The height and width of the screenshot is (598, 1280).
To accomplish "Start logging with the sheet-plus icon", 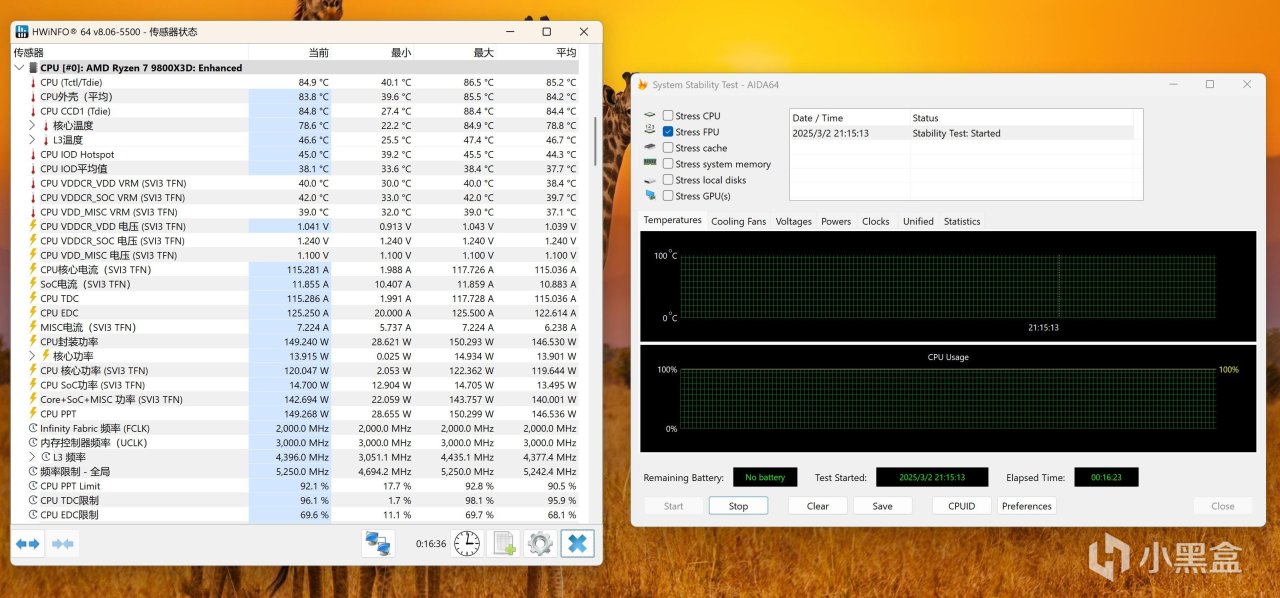I will [x=503, y=544].
